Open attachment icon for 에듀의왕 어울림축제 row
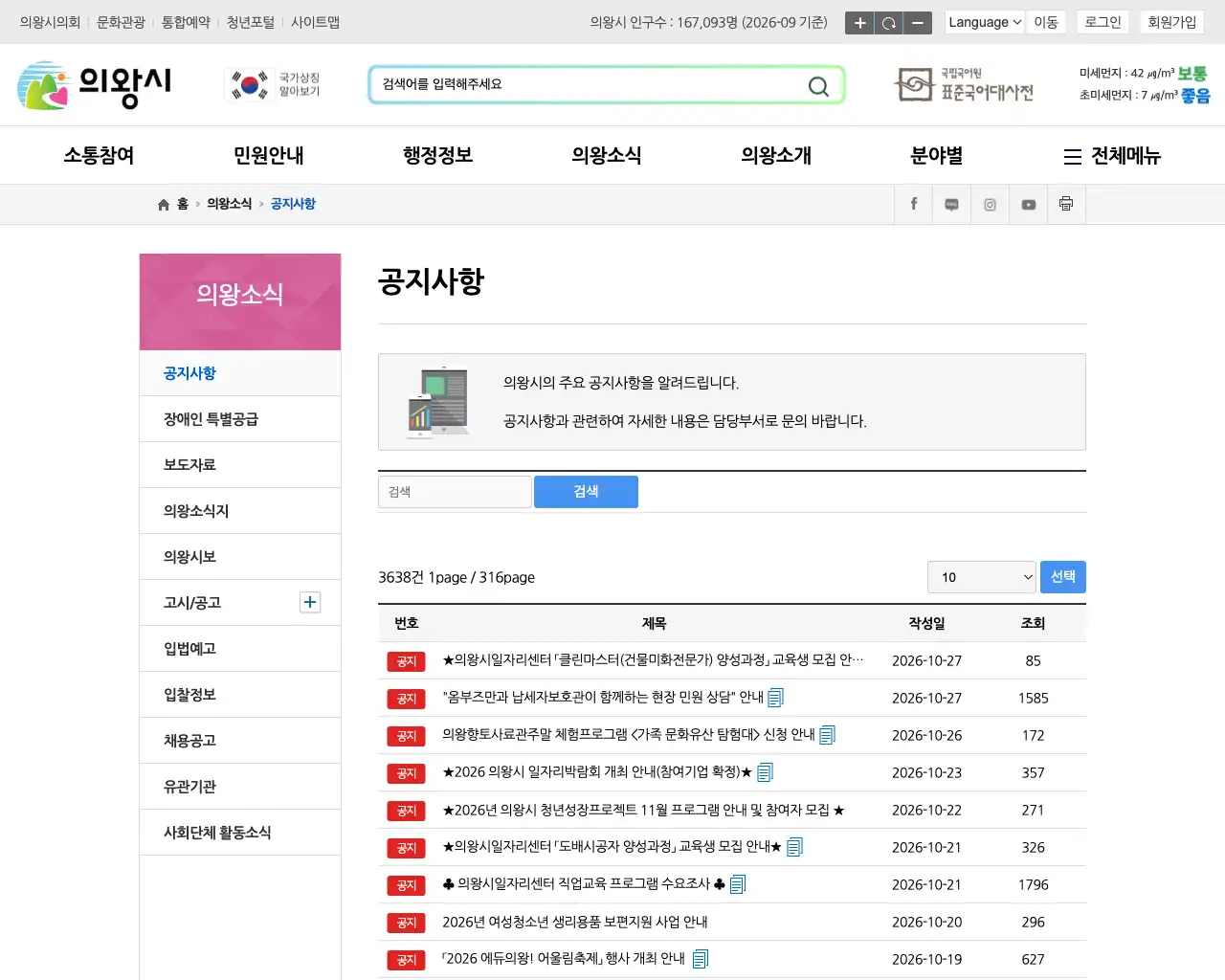Screen dimensions: 1225x980 700,959
